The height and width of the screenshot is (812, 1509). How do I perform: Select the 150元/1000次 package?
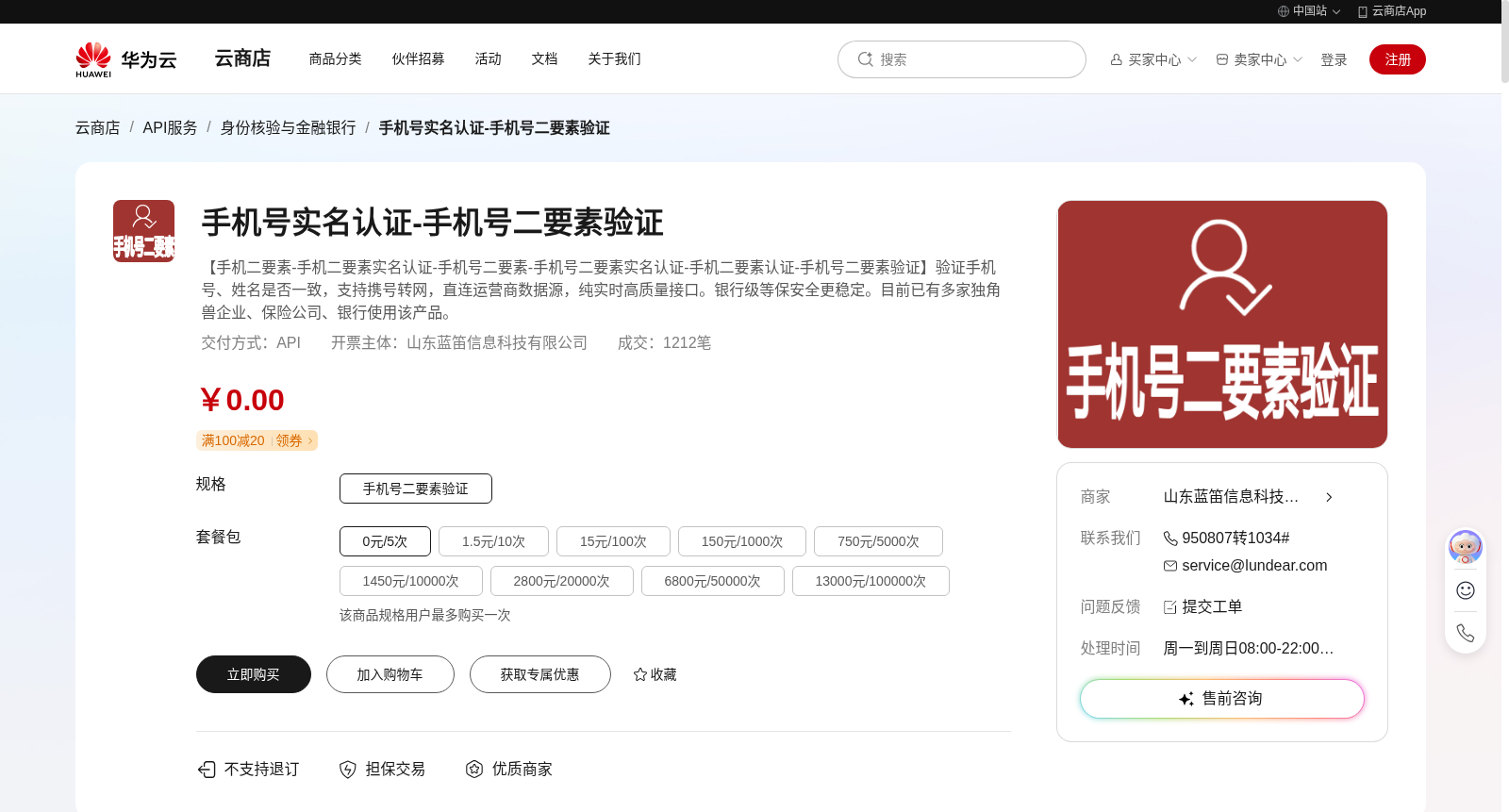(x=742, y=541)
